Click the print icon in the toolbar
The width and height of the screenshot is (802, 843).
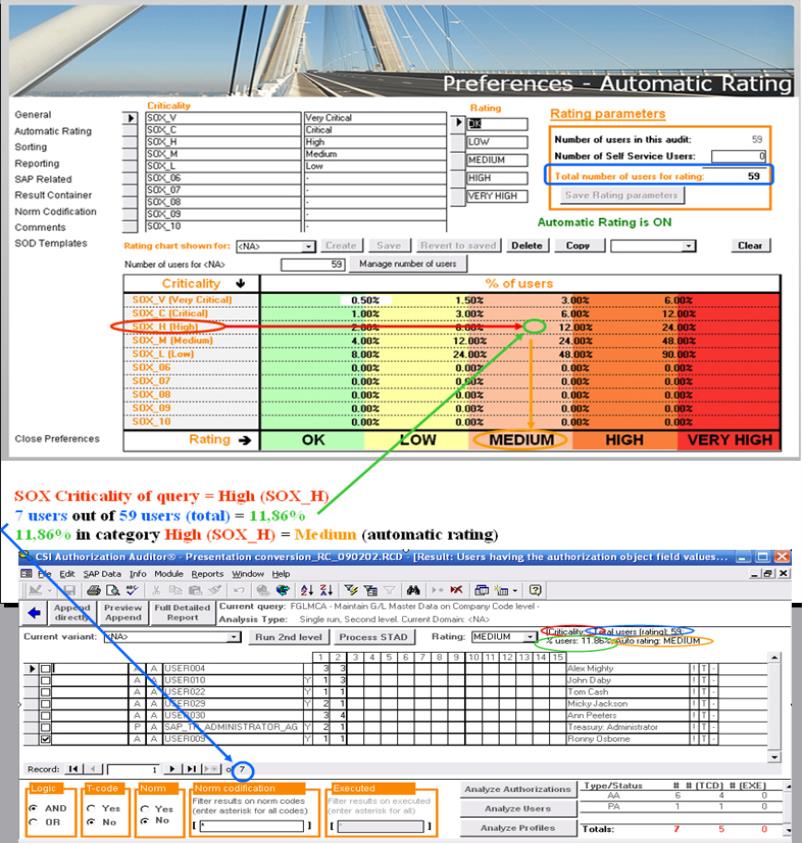[x=94, y=590]
